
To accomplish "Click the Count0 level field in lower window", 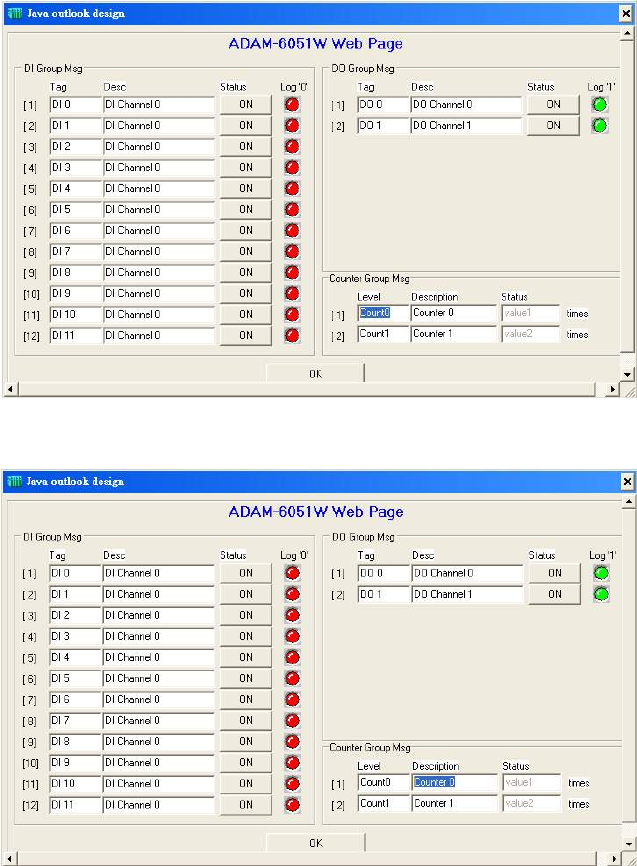I will click(384, 783).
